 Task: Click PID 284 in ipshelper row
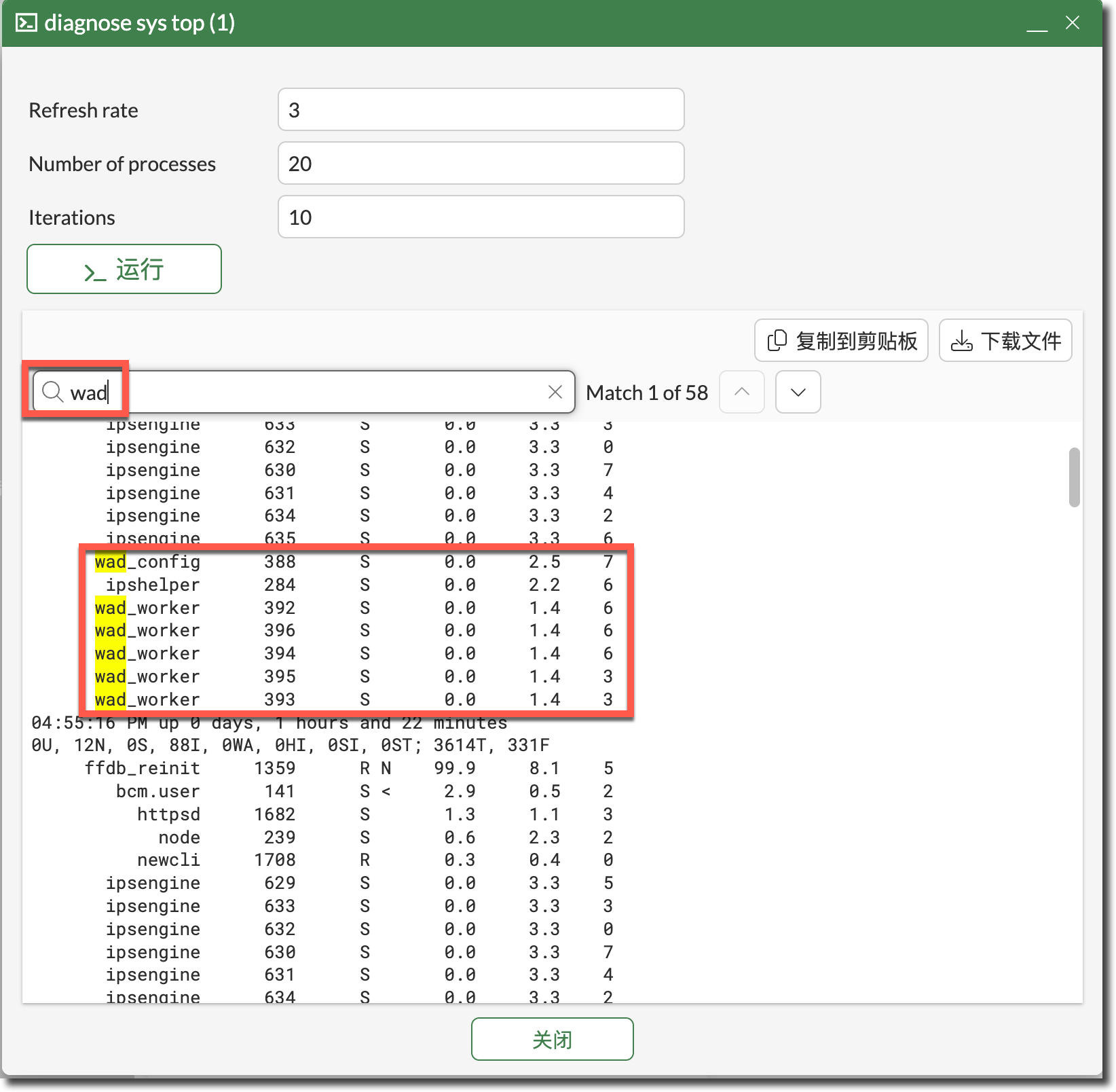[280, 585]
